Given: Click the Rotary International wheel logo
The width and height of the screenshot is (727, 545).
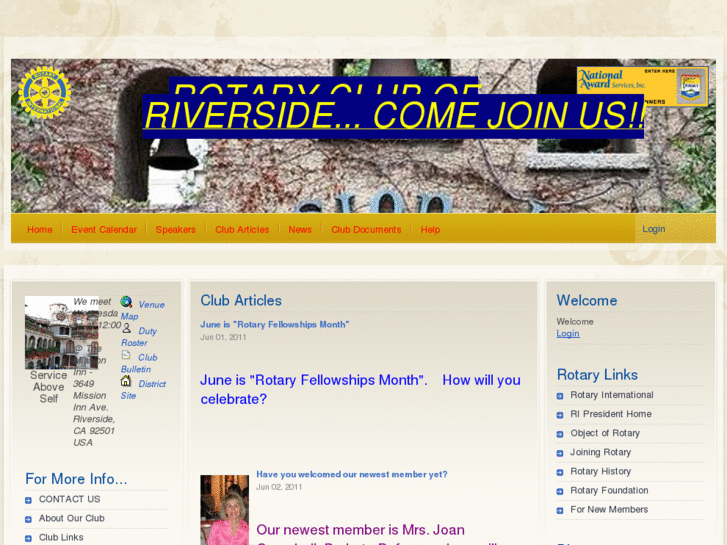Looking at the screenshot, I should click(x=45, y=92).
